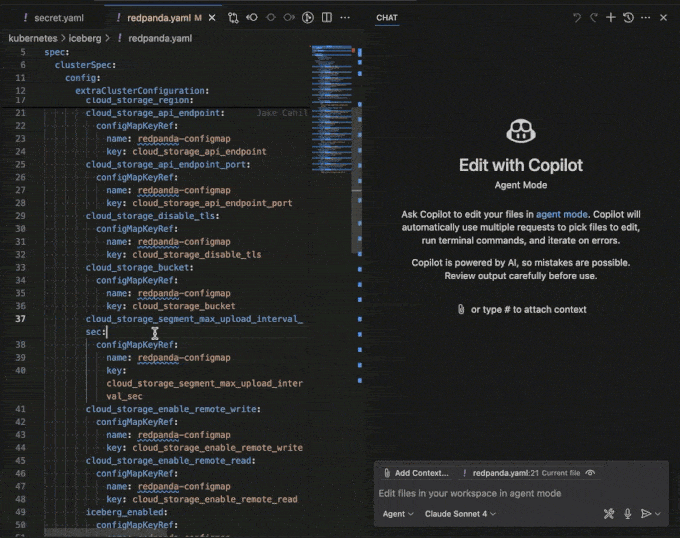680x538 pixels.
Task: Undo last chat edit arrow icon
Action: pyautogui.click(x=576, y=18)
